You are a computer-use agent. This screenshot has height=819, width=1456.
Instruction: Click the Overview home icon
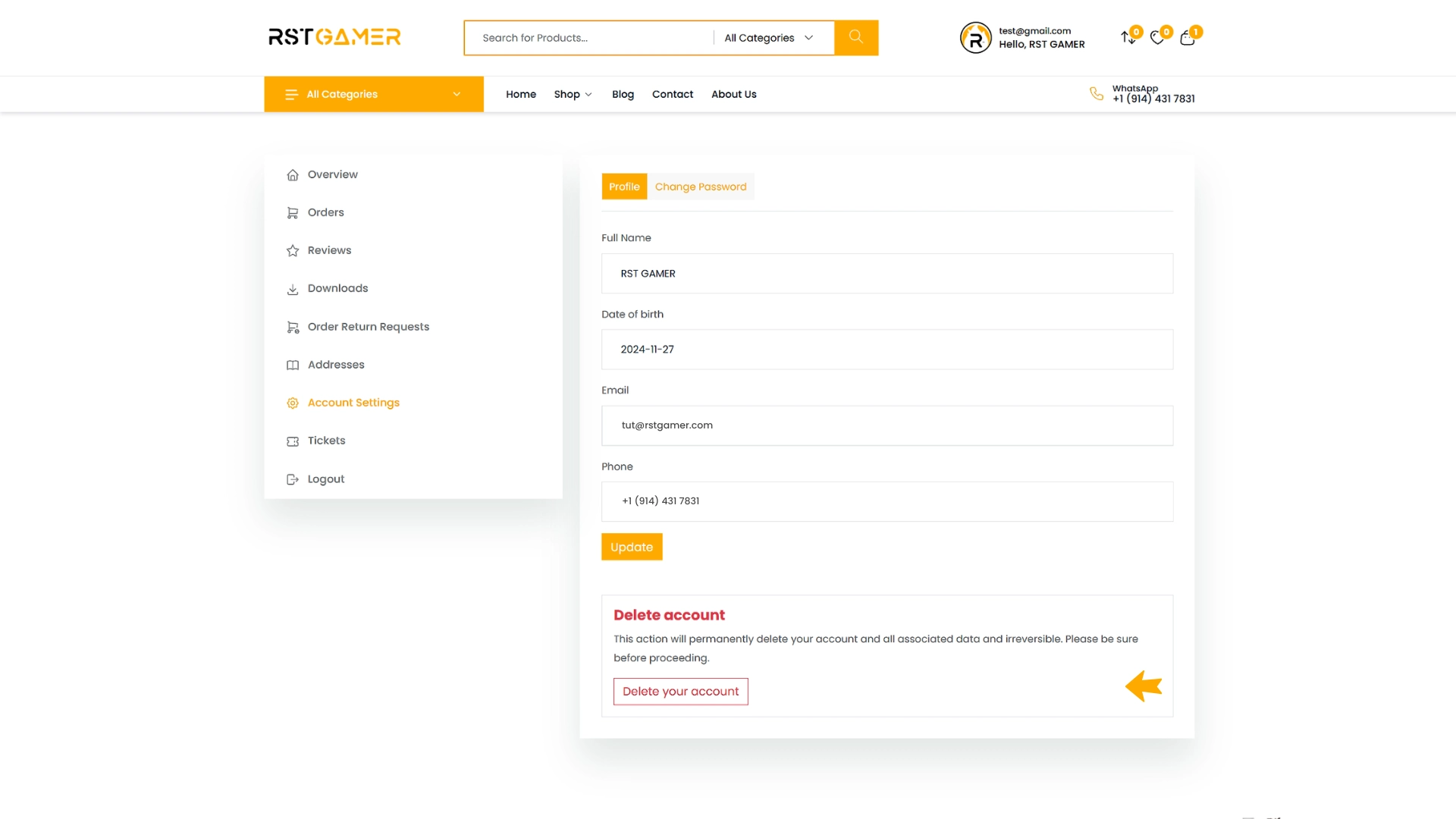pos(293,175)
